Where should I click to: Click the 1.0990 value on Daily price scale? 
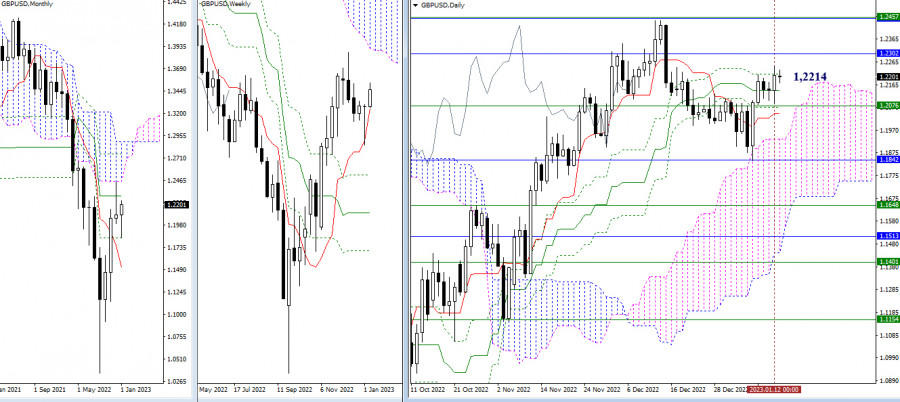888,357
